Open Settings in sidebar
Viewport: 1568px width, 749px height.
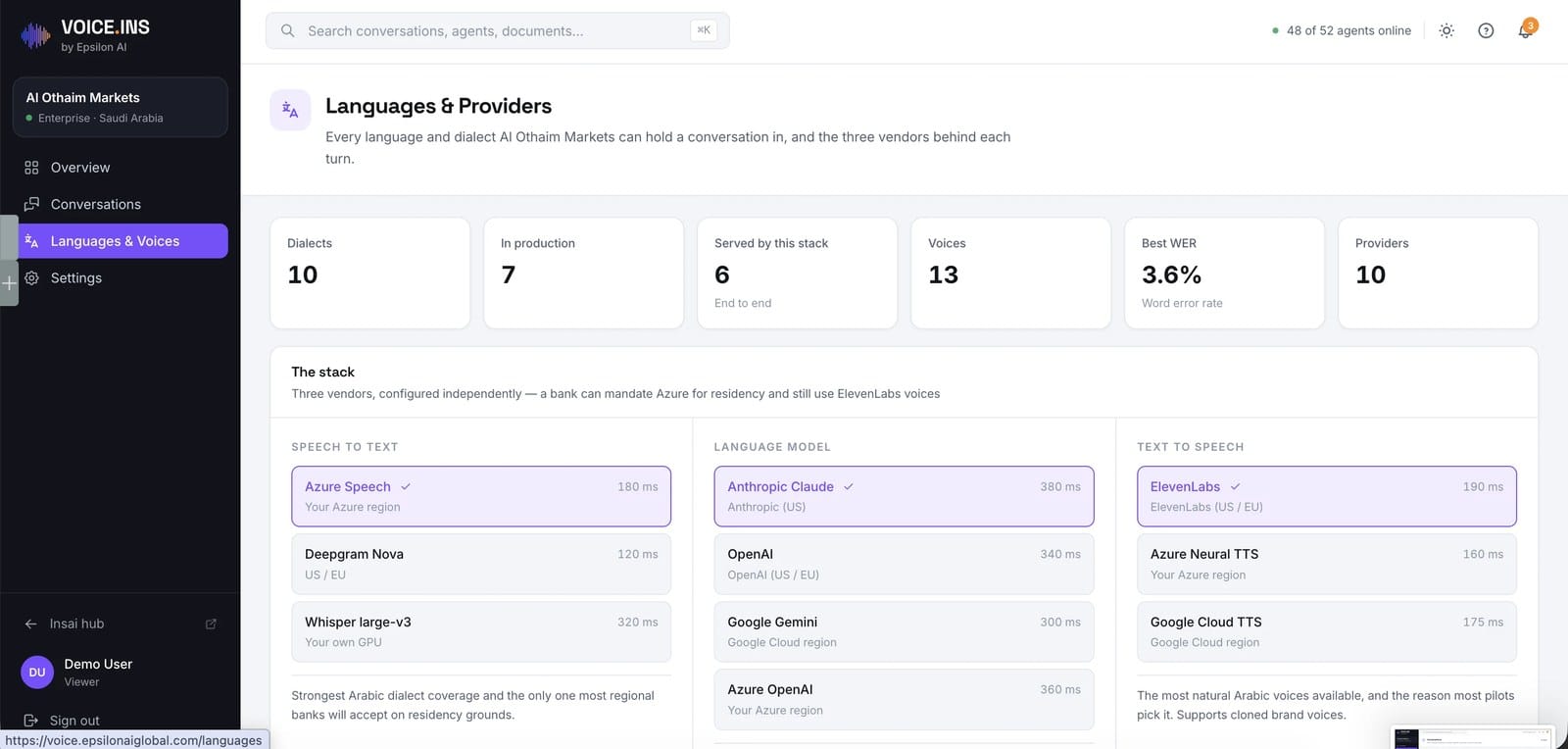(121, 278)
